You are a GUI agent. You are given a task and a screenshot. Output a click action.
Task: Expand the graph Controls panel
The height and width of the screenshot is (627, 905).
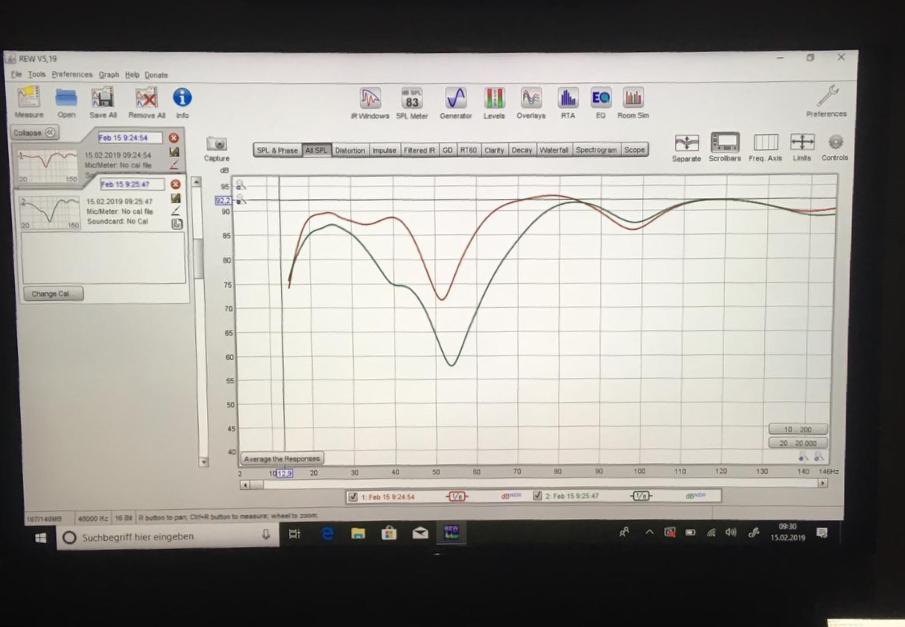coord(835,143)
